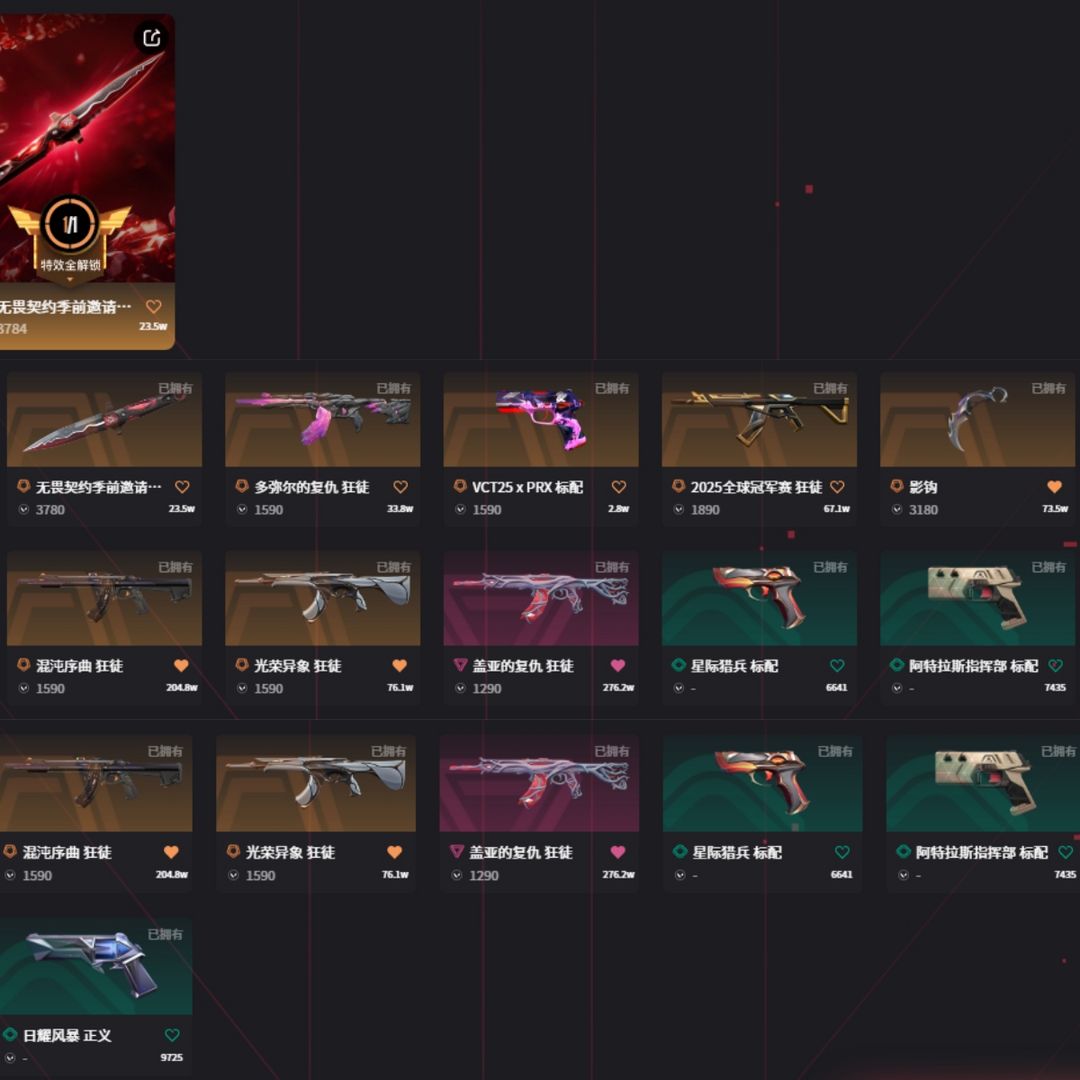Open the 2025全球冠军赛 狂徒 title link
The width and height of the screenshot is (1080, 1080).
click(756, 487)
